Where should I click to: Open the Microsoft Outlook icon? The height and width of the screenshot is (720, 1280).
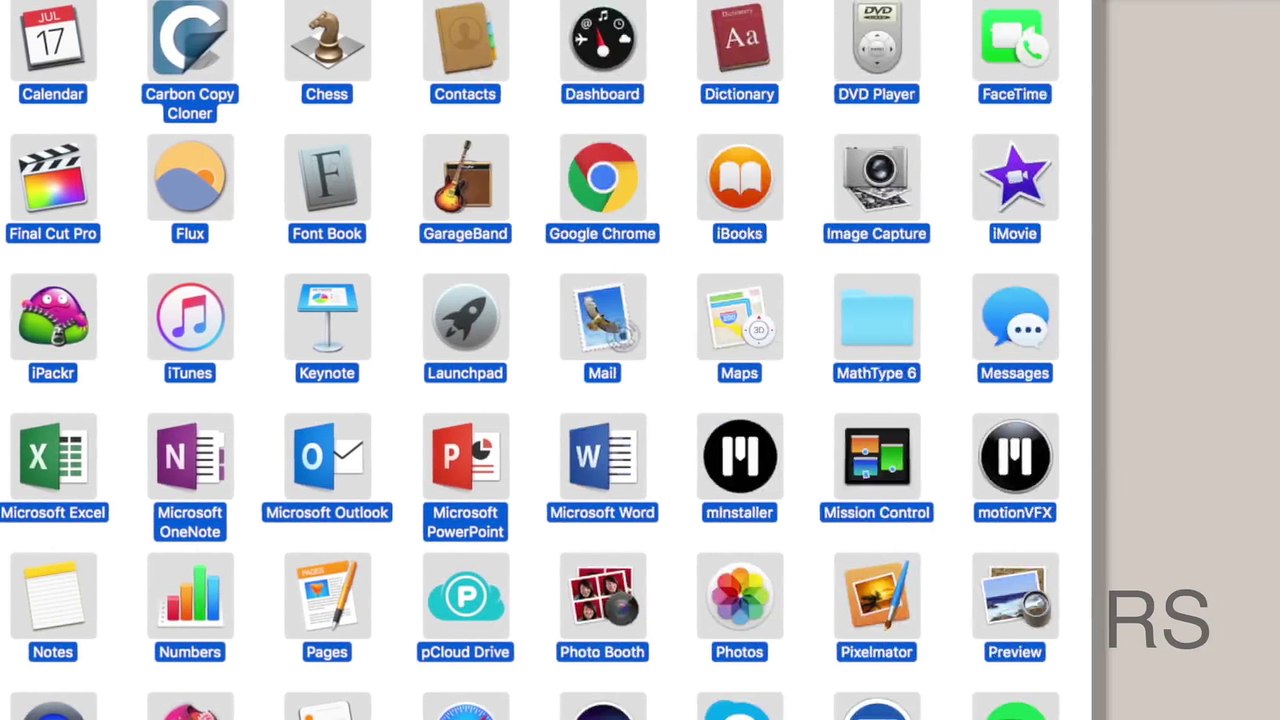[x=327, y=456]
